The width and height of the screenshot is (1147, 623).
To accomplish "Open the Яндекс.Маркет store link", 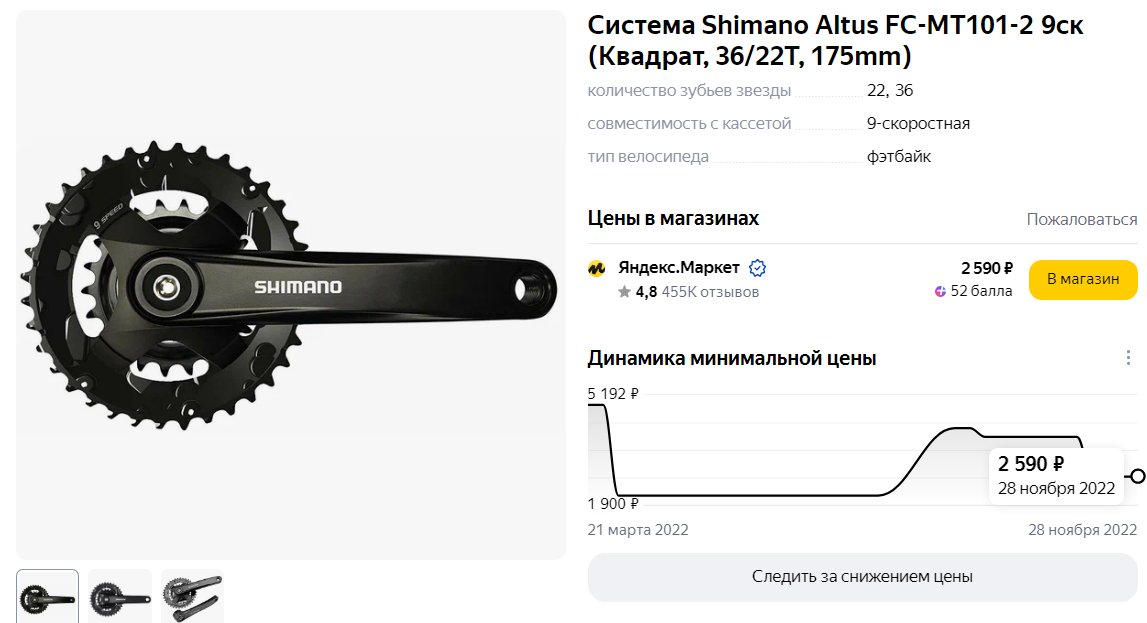I will point(679,268).
